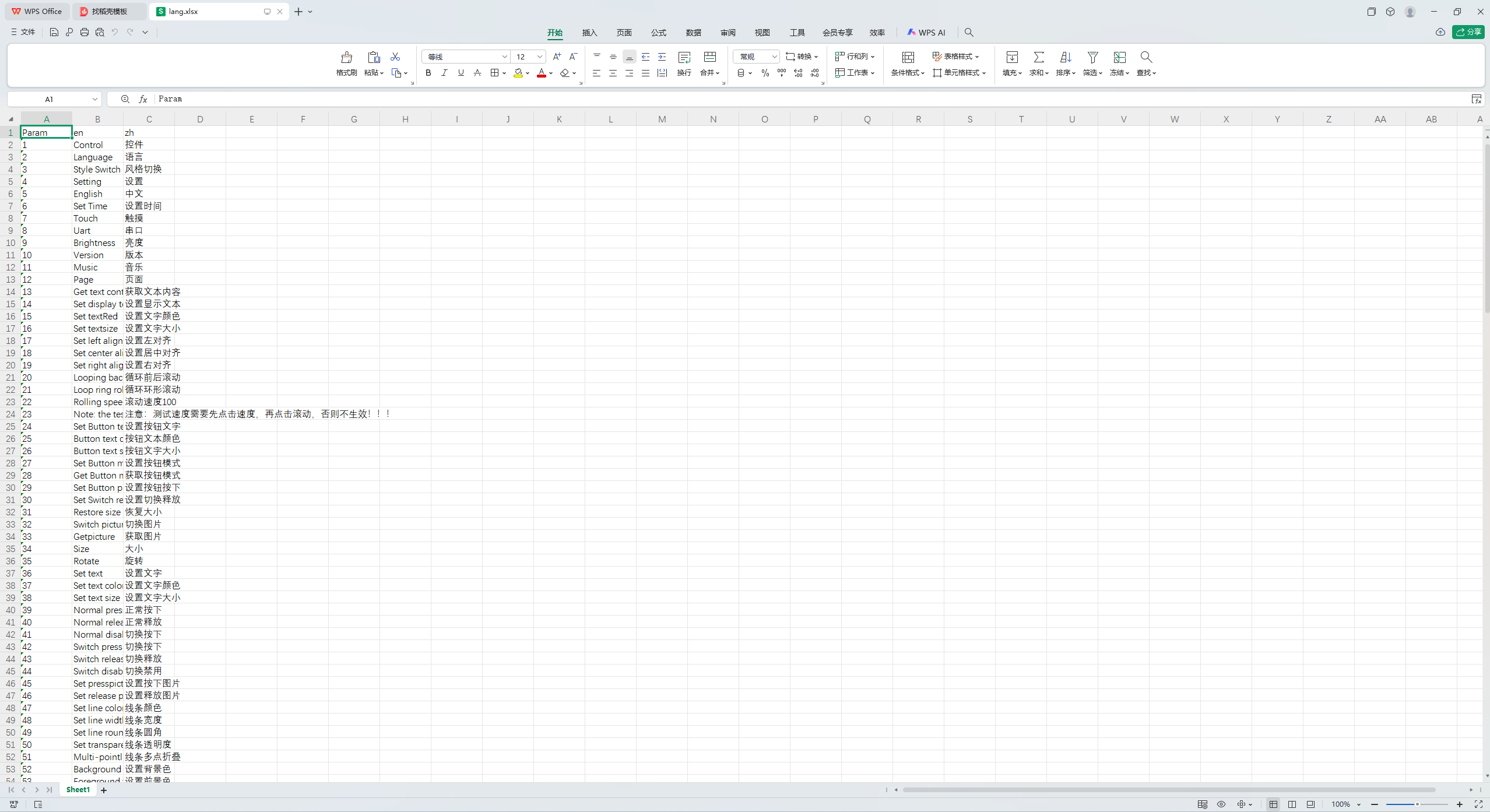Decrease indent in the alignment group
1490x812 pixels.
tap(645, 57)
